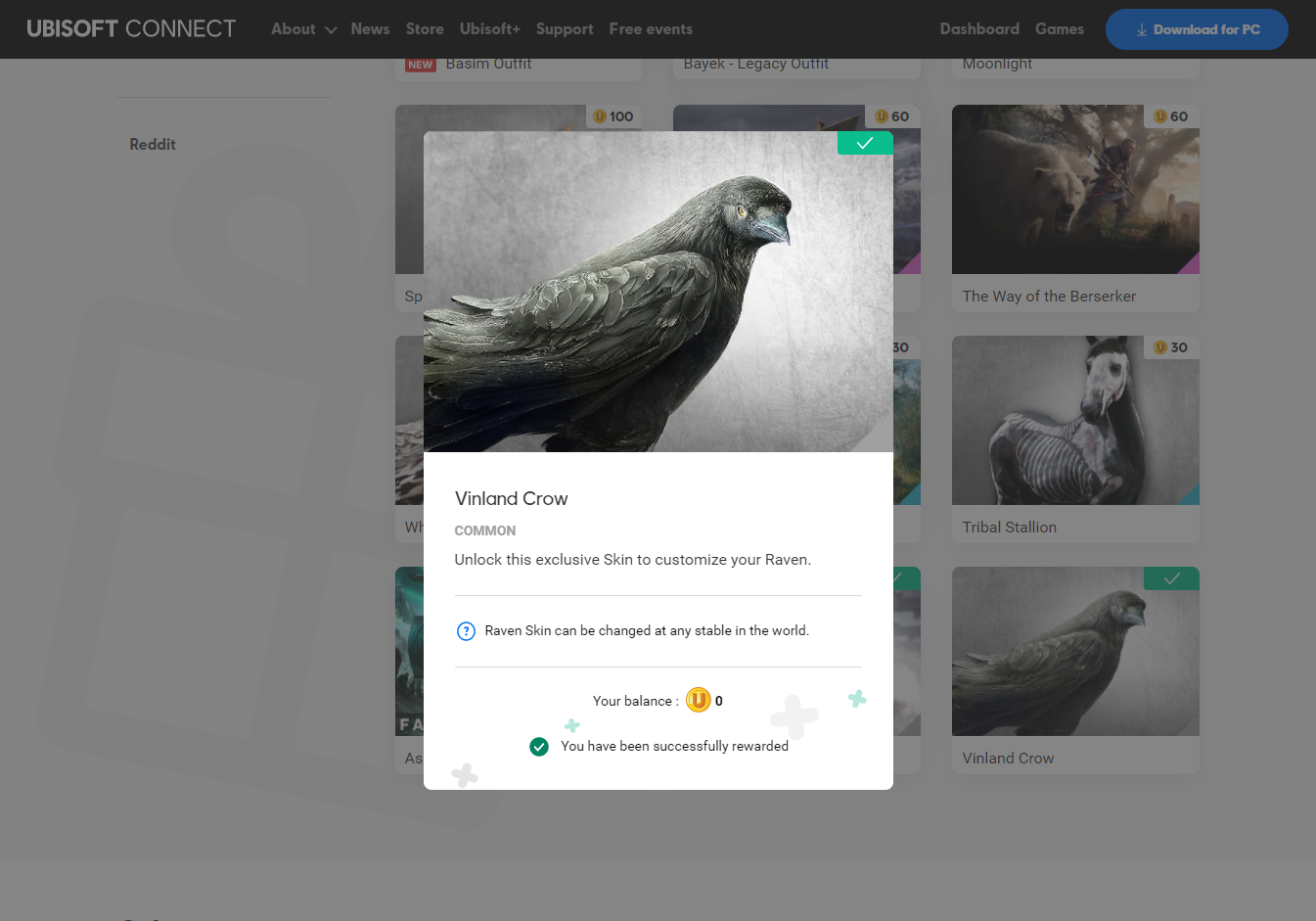
Task: Click the Vinland Crow image in modal
Action: pyautogui.click(x=658, y=292)
